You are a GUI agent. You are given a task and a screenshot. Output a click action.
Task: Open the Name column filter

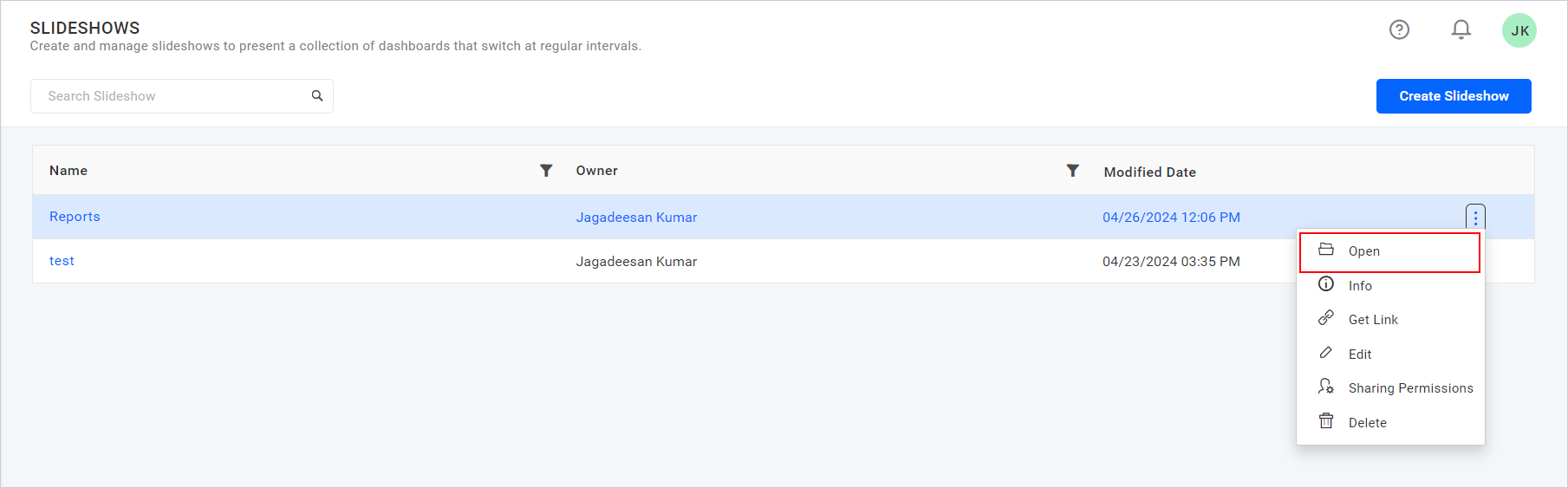[x=546, y=171]
